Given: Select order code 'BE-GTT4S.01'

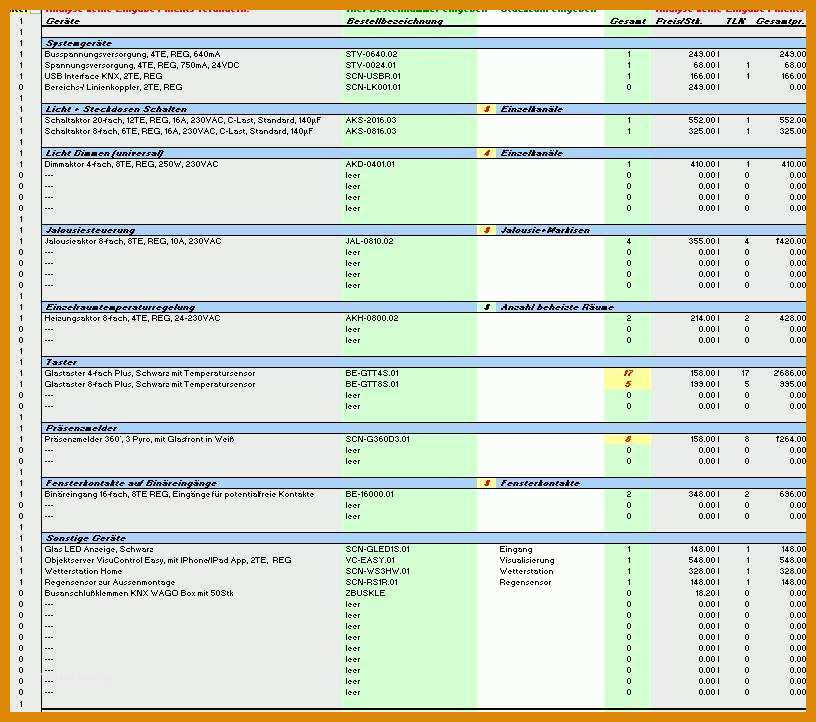Looking at the screenshot, I should click(x=372, y=373).
